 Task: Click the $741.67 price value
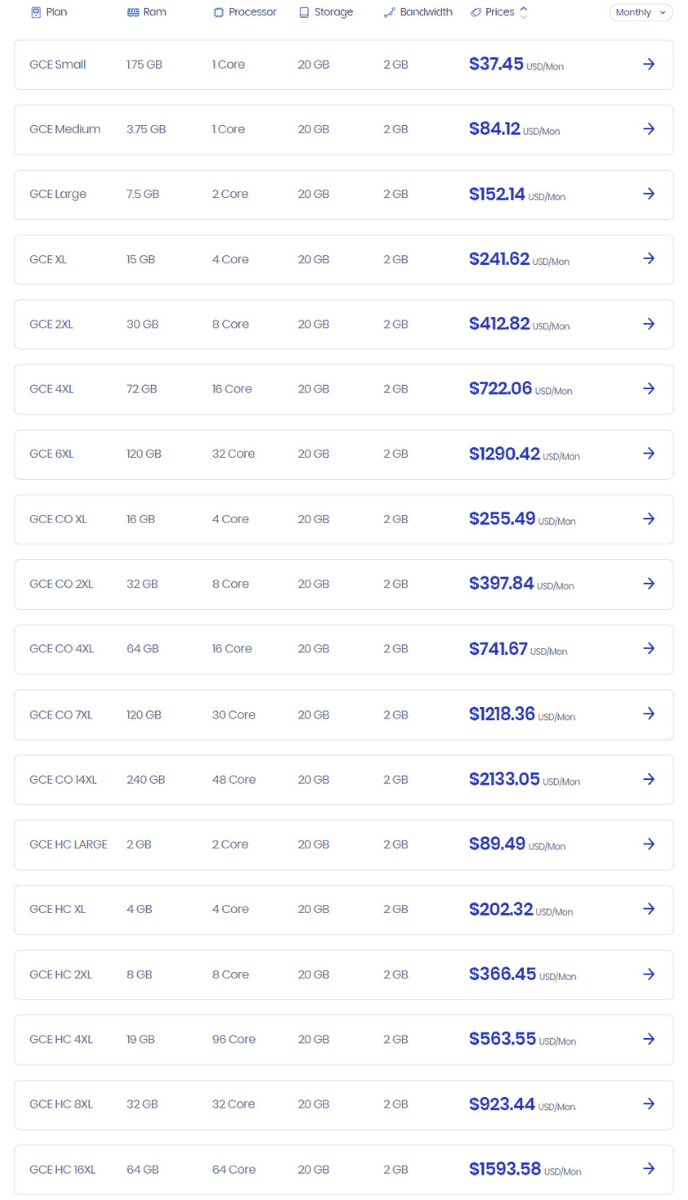tap(498, 649)
